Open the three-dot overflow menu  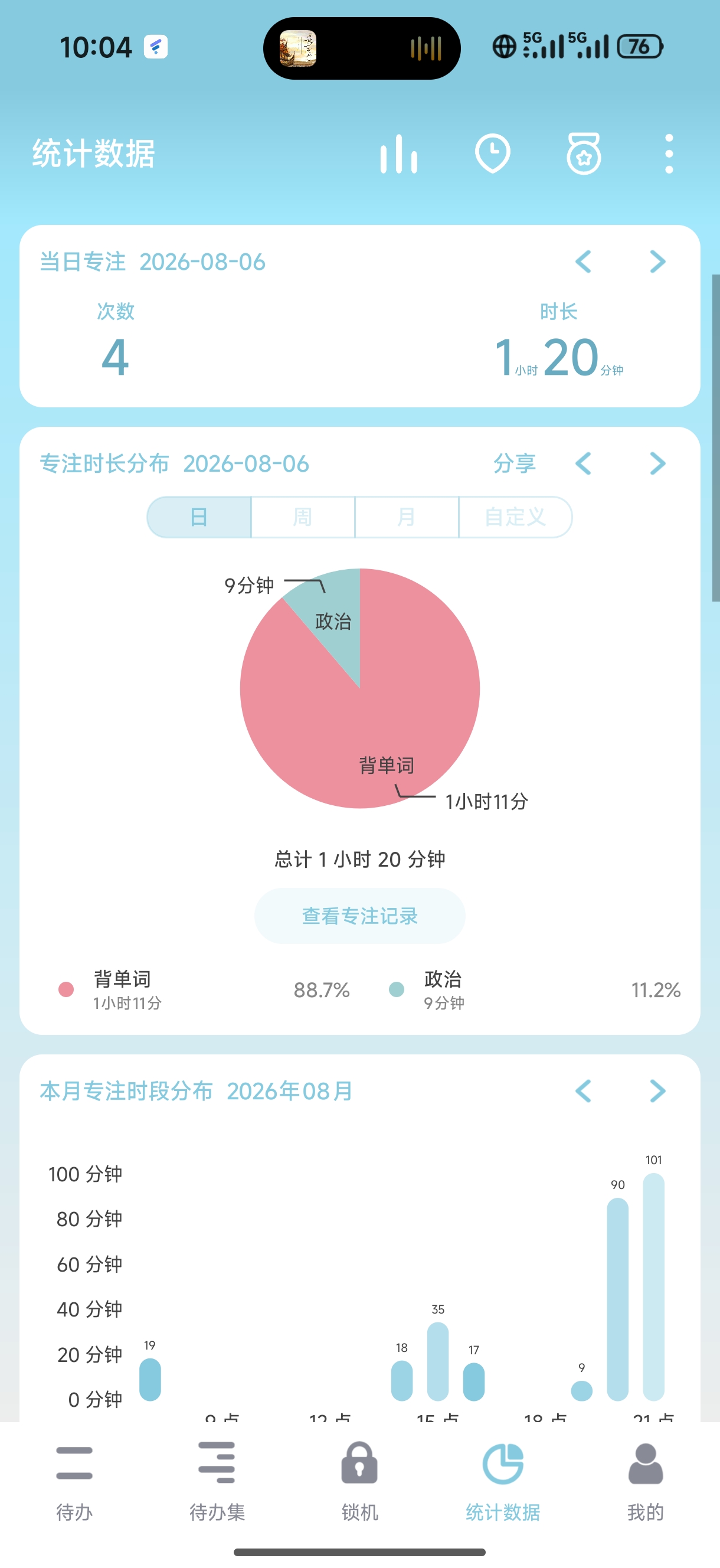669,153
